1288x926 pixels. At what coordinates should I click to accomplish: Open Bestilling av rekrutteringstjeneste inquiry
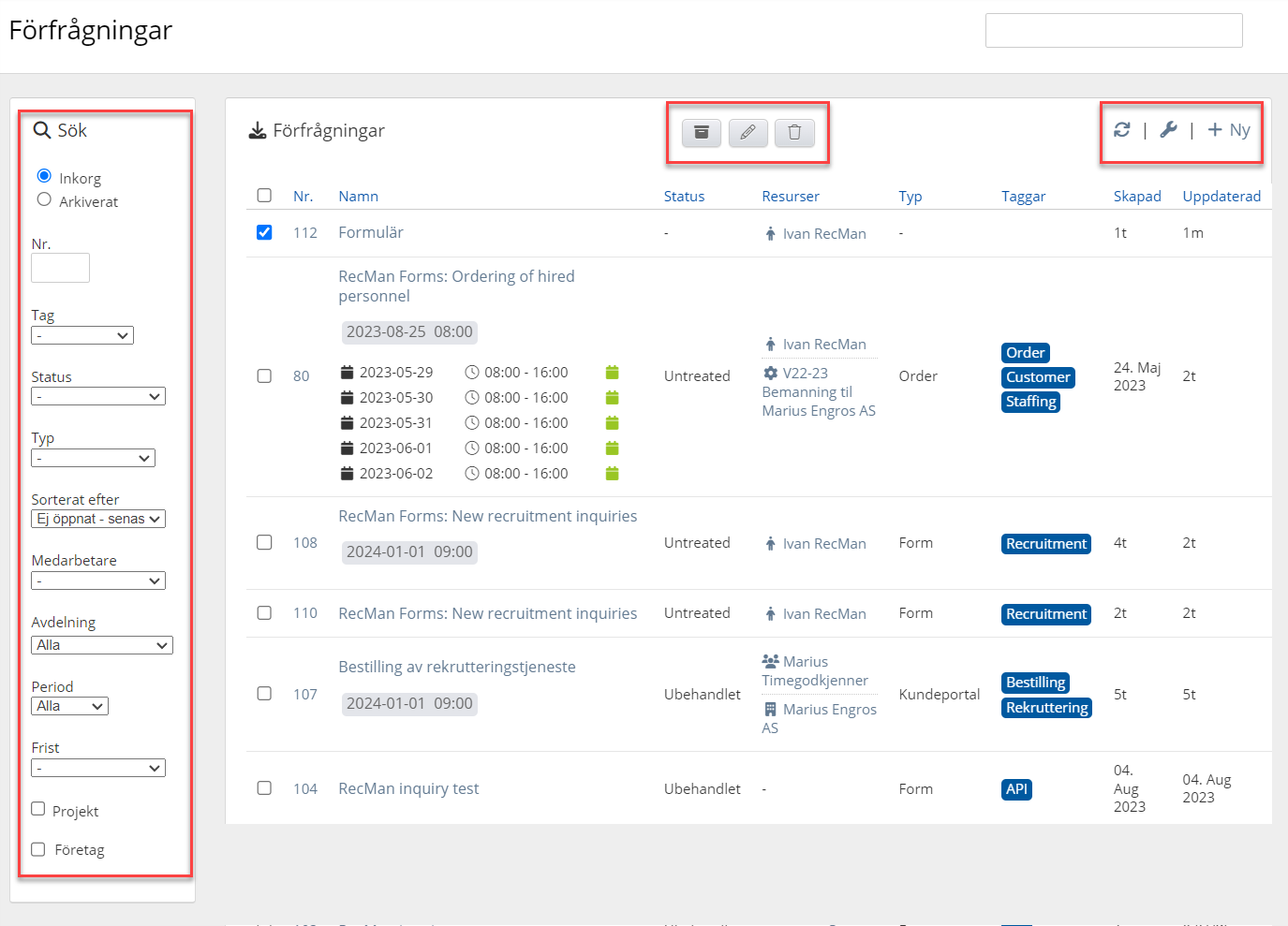click(456, 668)
